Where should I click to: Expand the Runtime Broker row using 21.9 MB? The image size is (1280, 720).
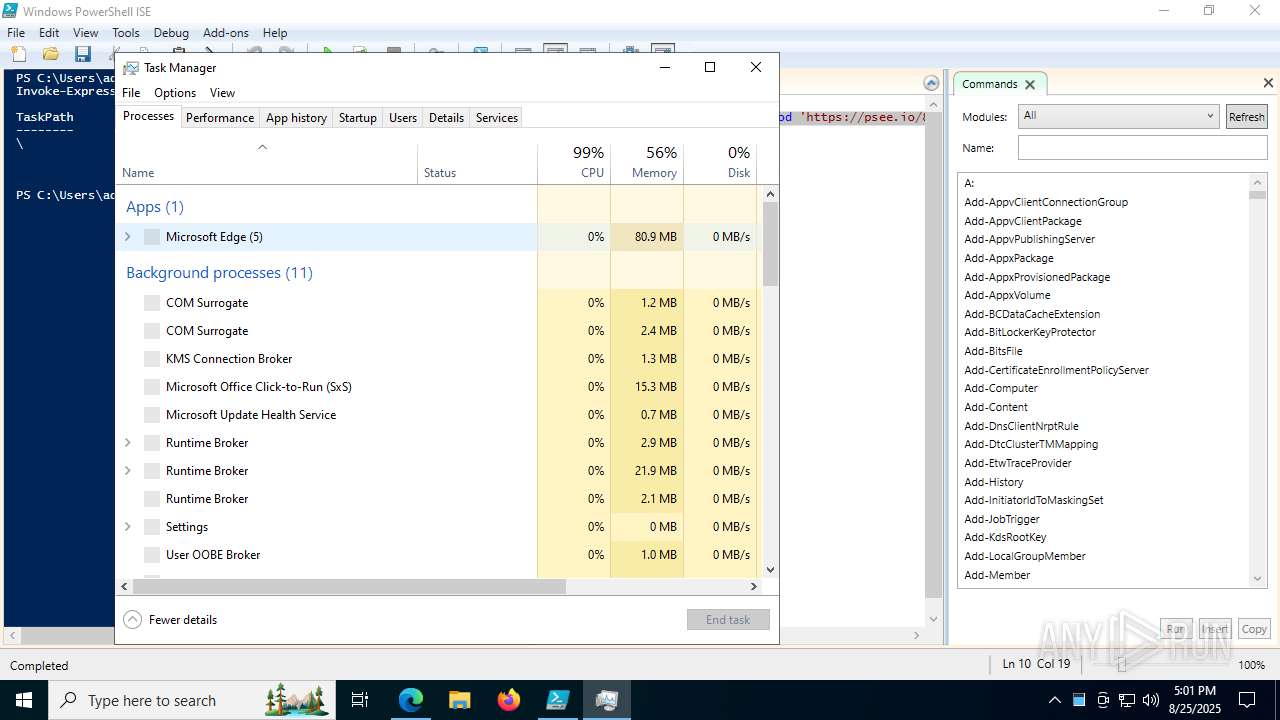(x=127, y=471)
